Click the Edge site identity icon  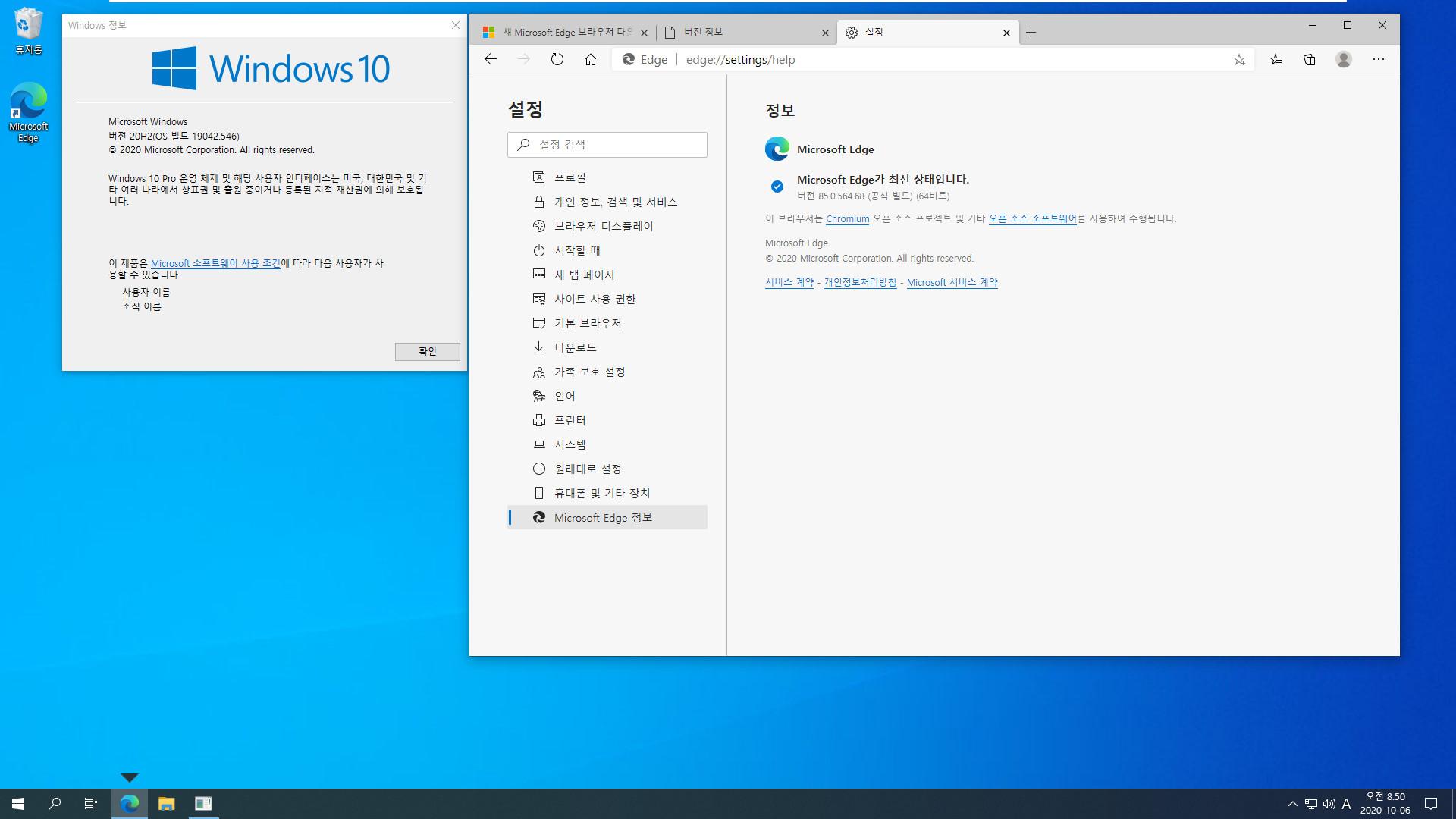(645, 59)
